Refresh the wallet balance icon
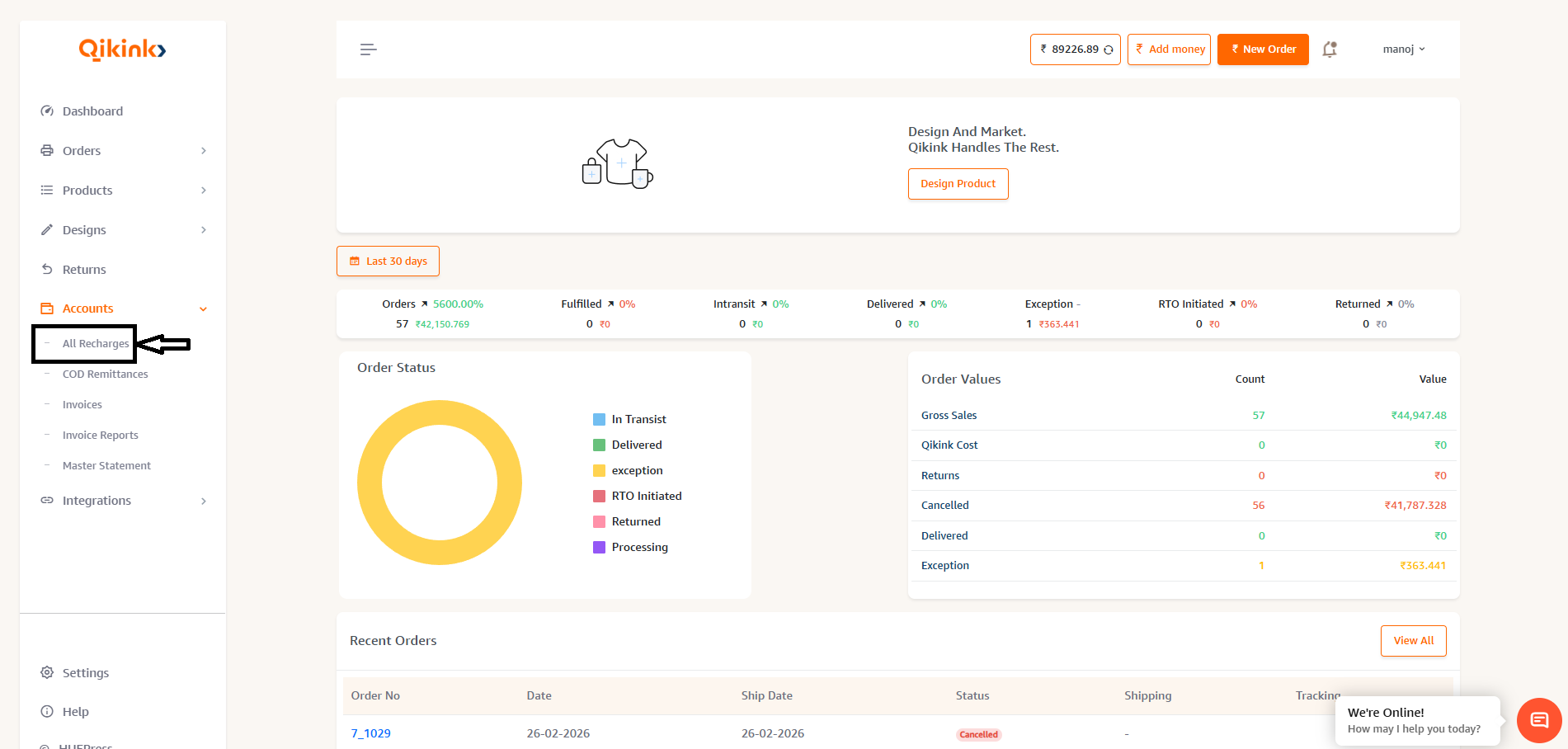Screen dimensions: 1568x749 (x=1109, y=50)
